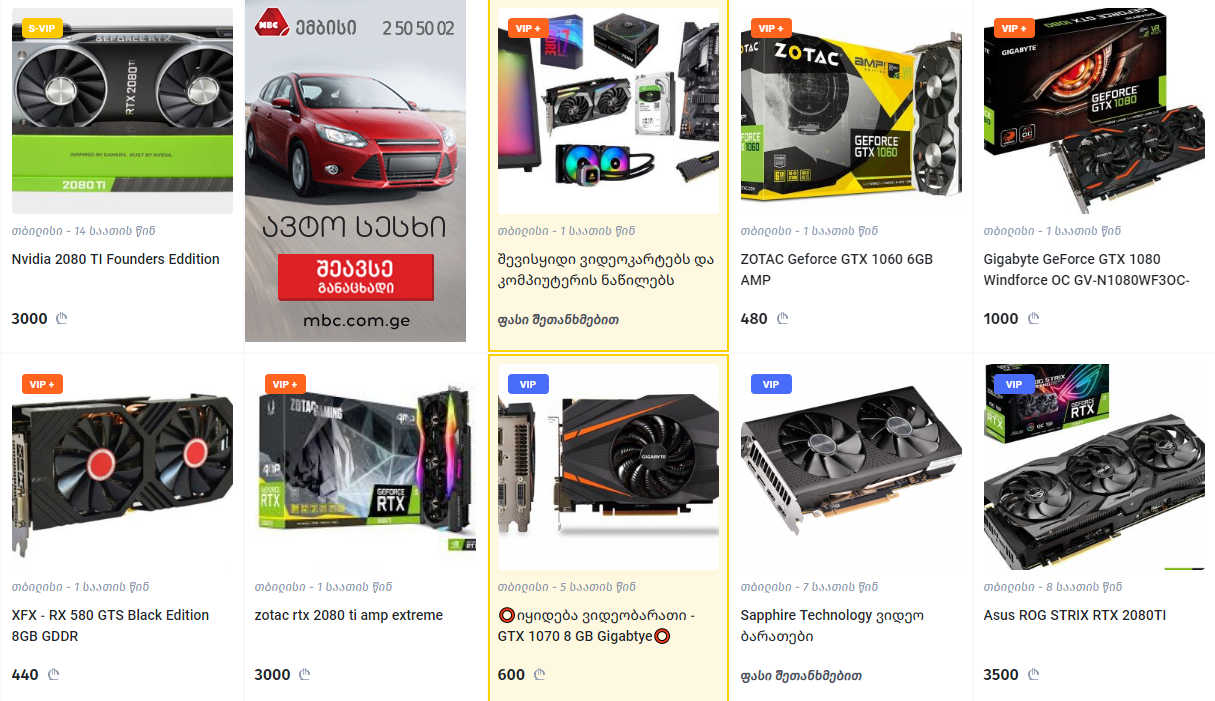The height and width of the screenshot is (701, 1215).
Task: Open the ZOTAC GTX 1060 product image
Action: [x=851, y=111]
